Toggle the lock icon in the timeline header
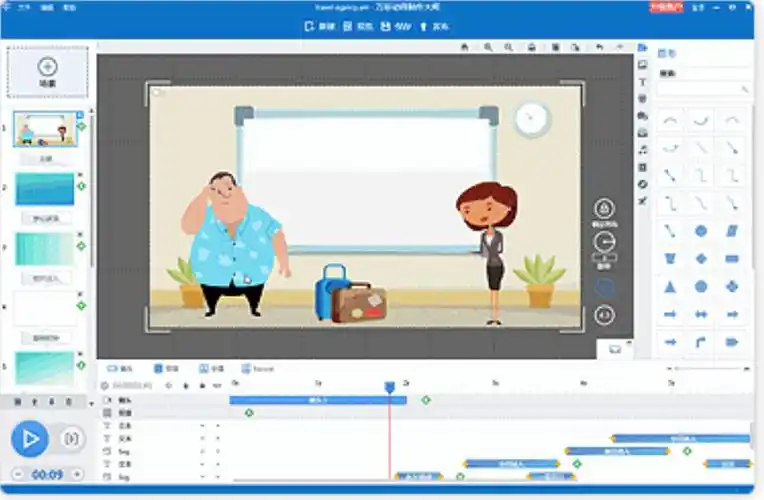The height and width of the screenshot is (500, 764). [202, 385]
